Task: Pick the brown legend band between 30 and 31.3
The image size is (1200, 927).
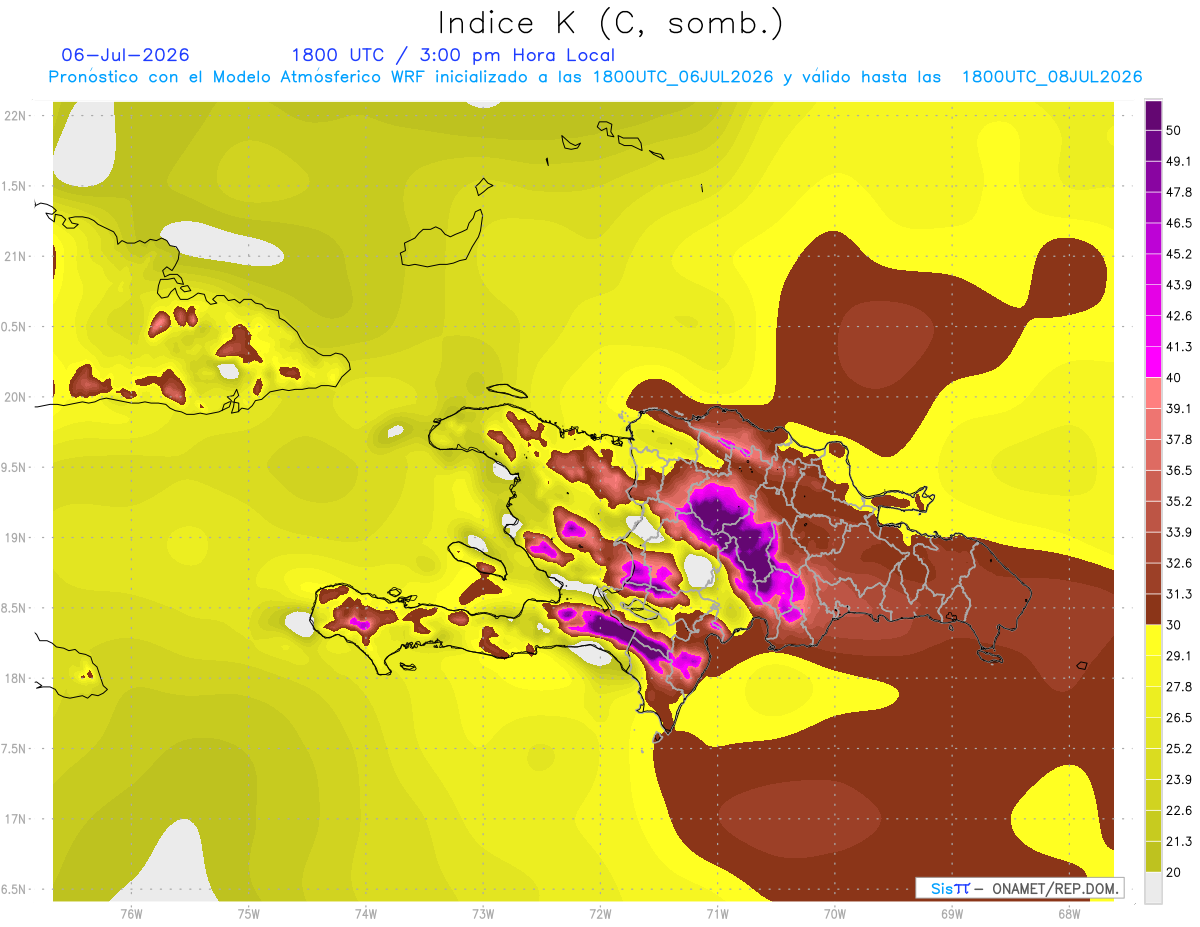Action: tap(1153, 609)
